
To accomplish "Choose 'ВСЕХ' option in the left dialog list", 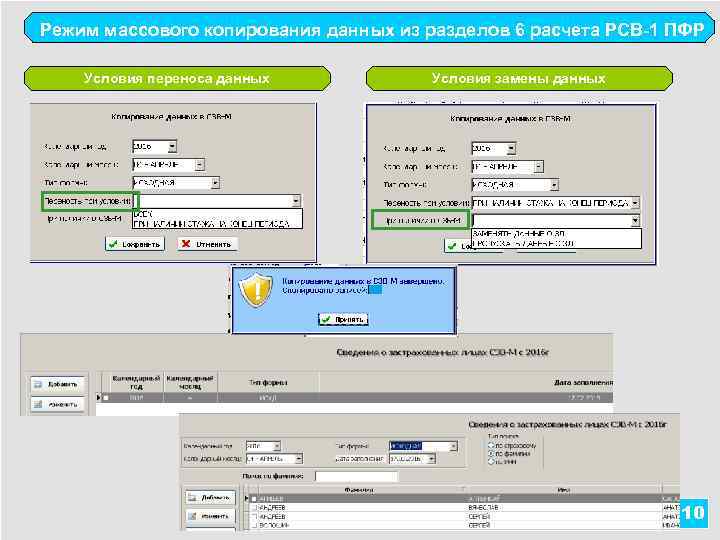I will [217, 214].
